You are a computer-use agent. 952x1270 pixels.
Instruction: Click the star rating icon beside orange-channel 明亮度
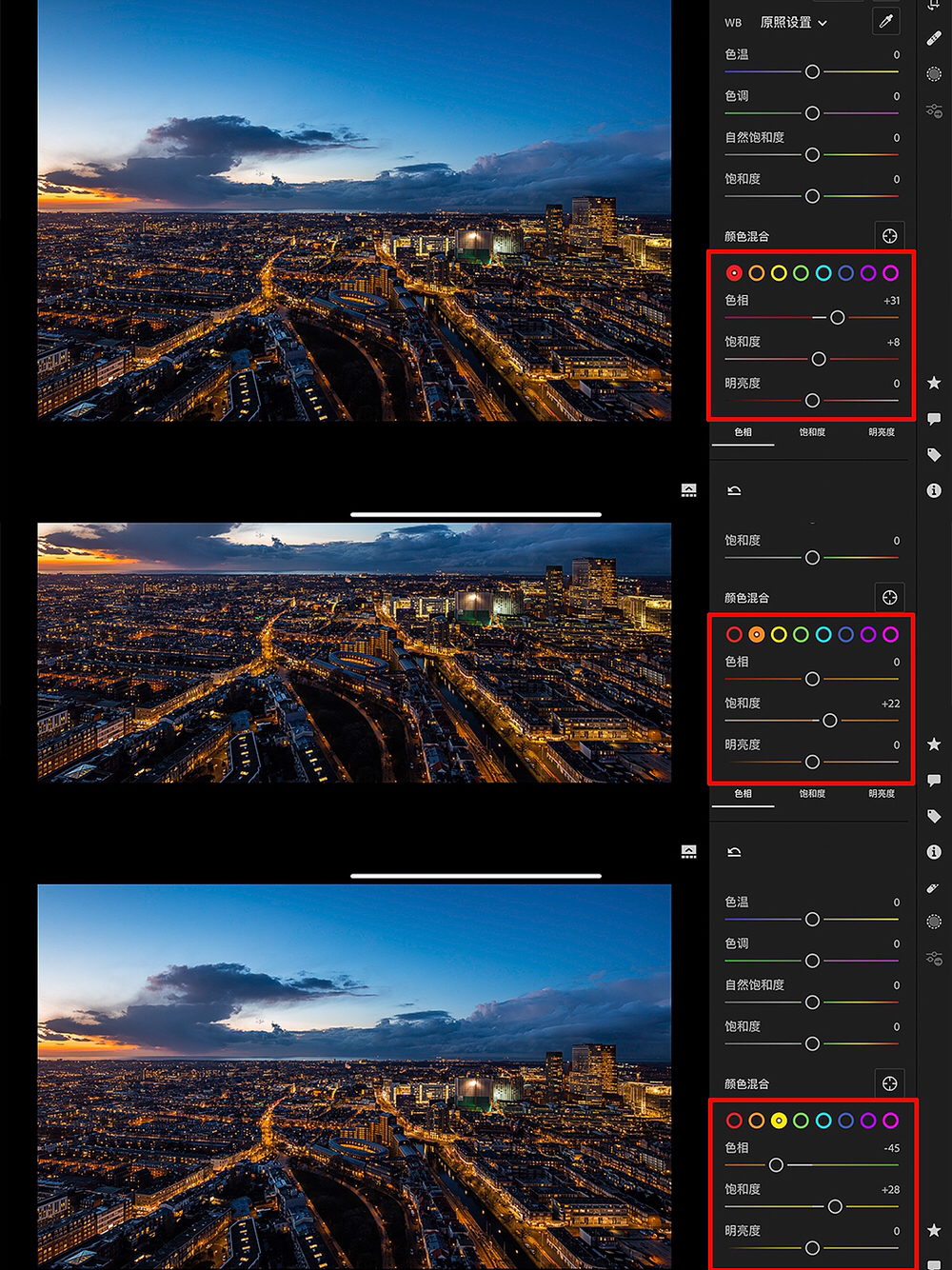tap(934, 744)
